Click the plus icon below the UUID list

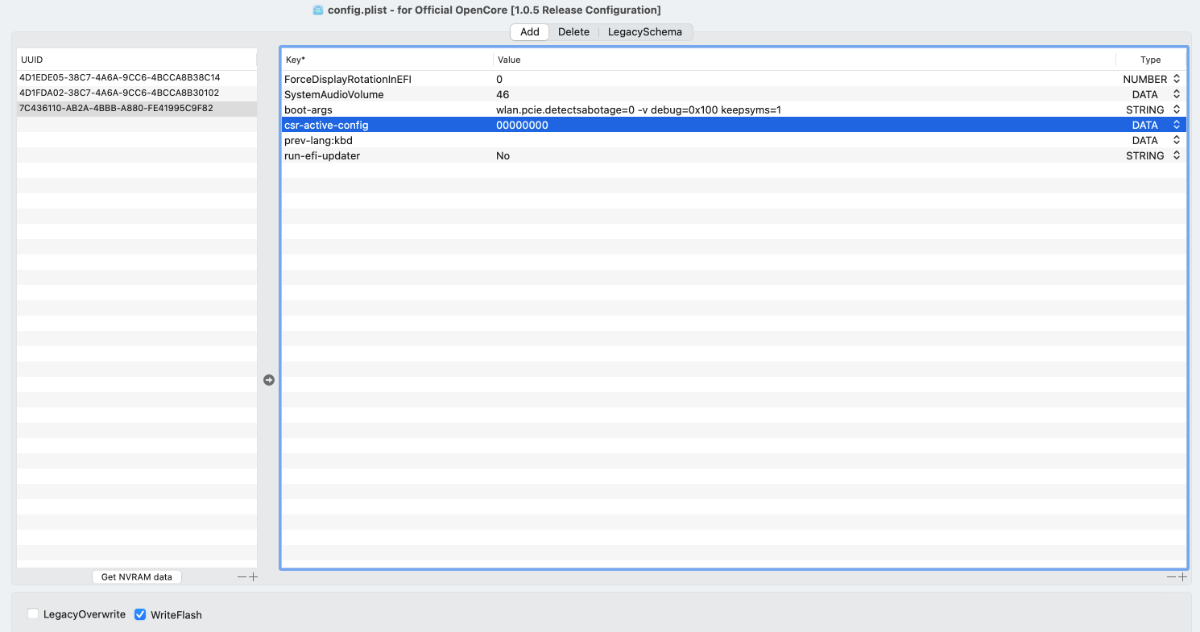[x=253, y=577]
